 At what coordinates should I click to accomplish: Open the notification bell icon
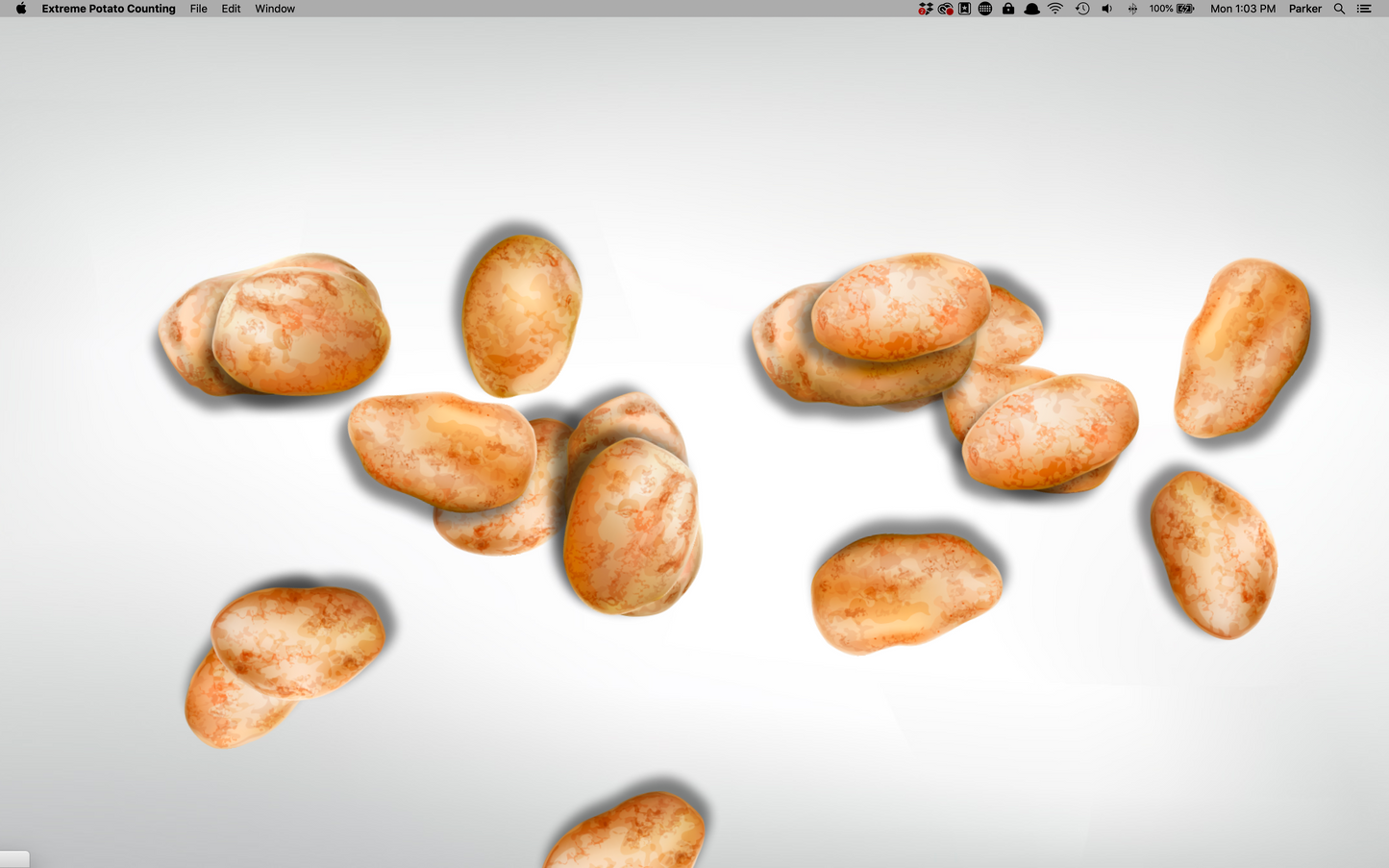[1031, 9]
